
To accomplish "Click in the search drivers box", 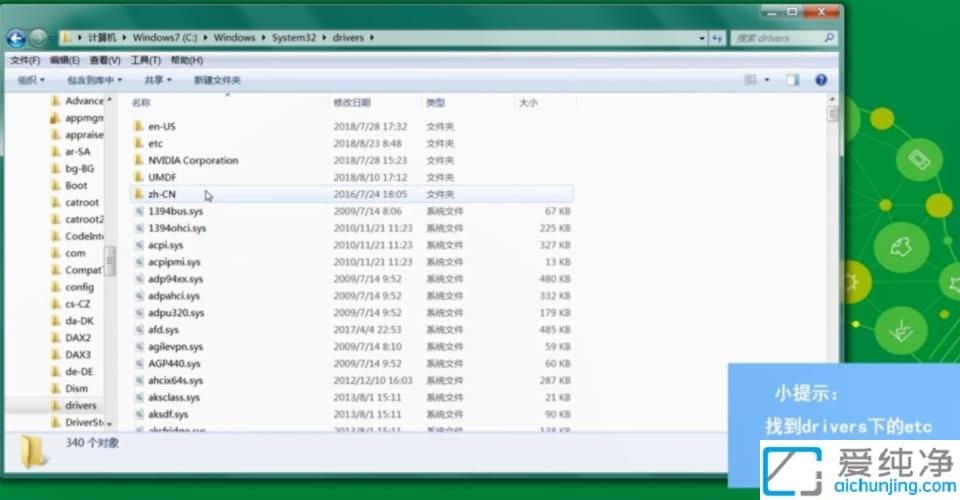I will pos(772,38).
